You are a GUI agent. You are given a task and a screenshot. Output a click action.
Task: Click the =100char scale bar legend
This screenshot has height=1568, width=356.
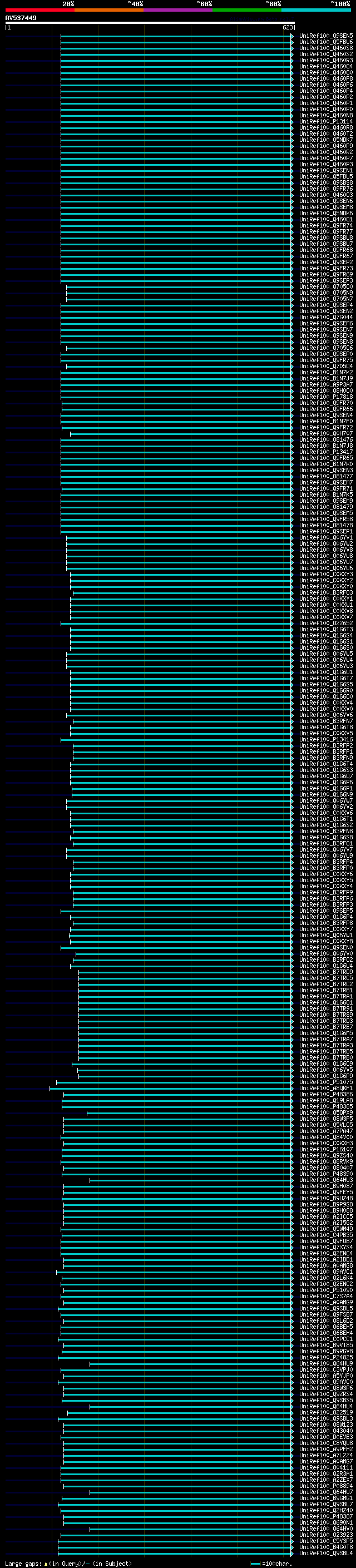(270, 1564)
